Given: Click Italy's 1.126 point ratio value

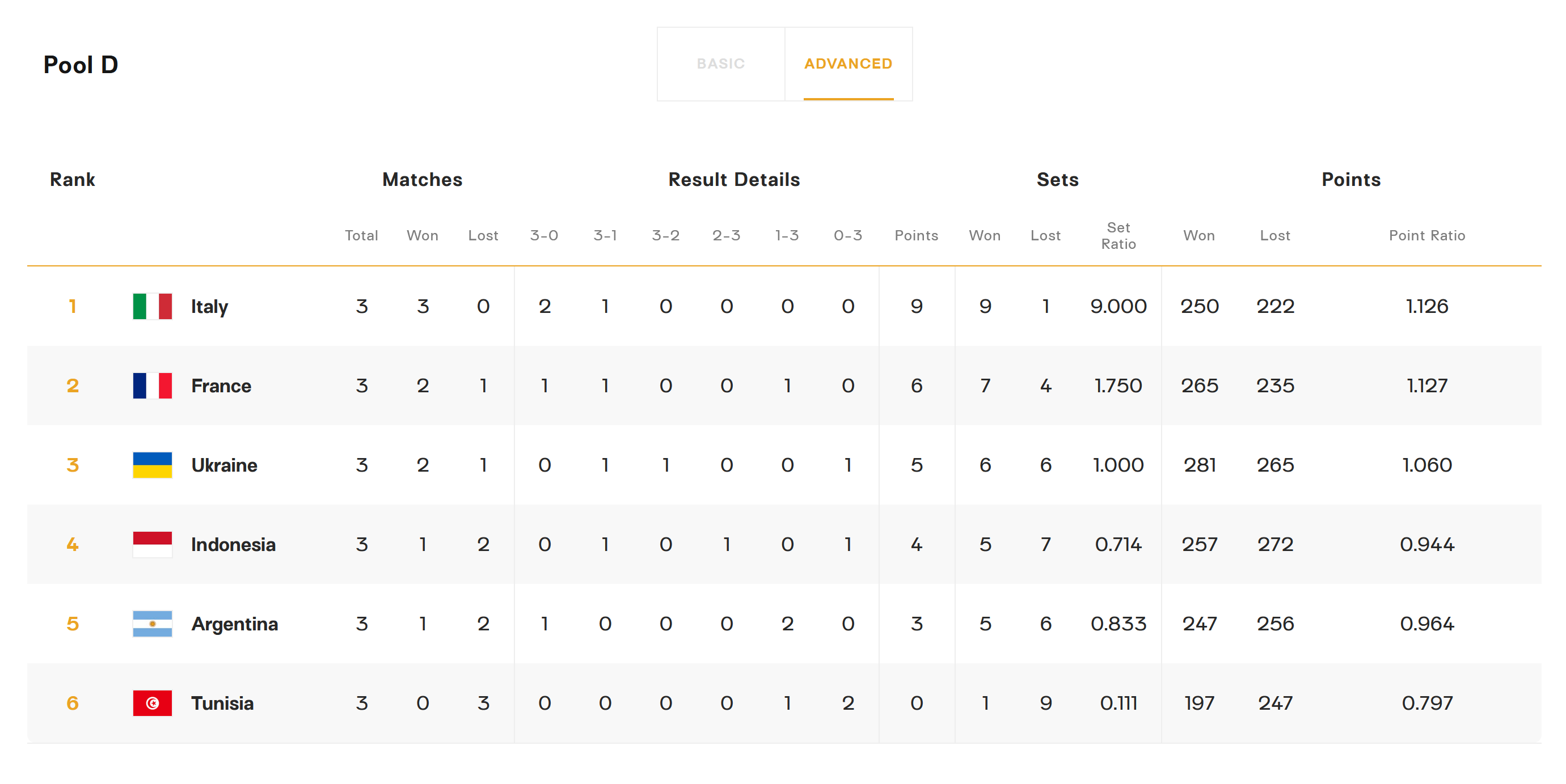Looking at the screenshot, I should pos(1426,306).
